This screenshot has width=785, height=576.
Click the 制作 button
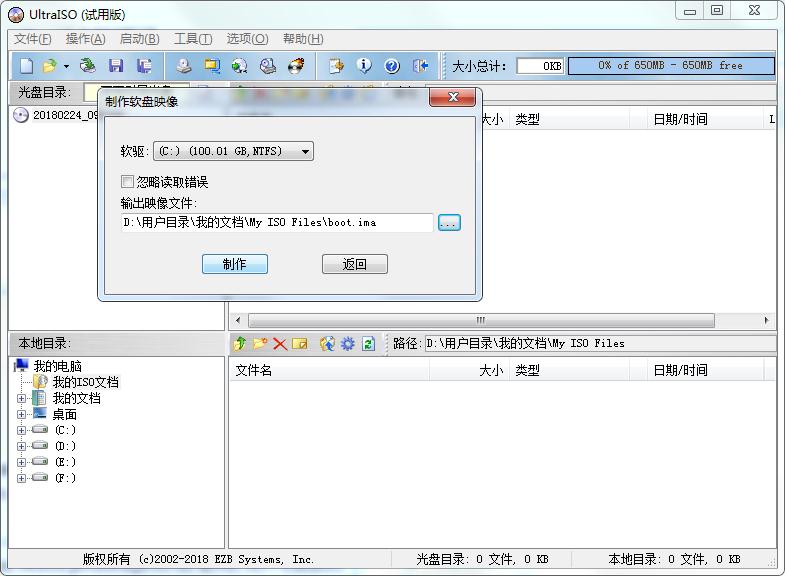(235, 264)
